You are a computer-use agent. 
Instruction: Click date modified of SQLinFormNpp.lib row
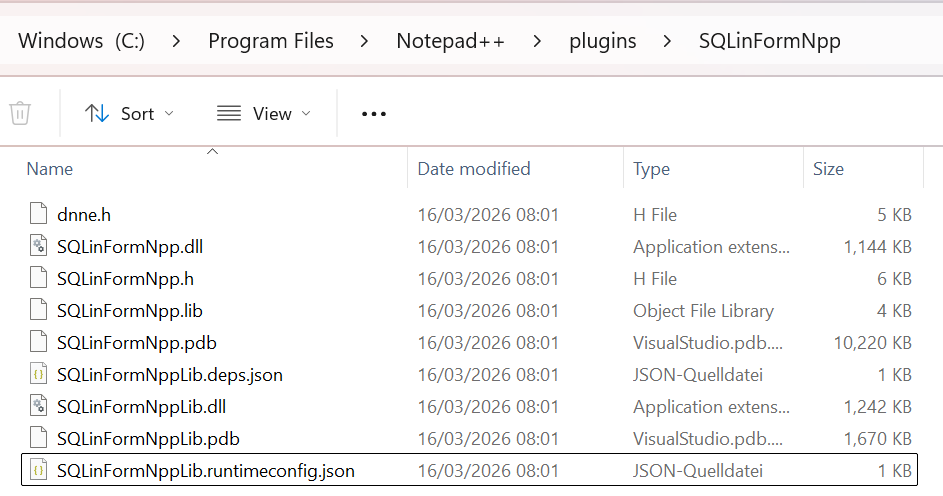click(x=488, y=311)
